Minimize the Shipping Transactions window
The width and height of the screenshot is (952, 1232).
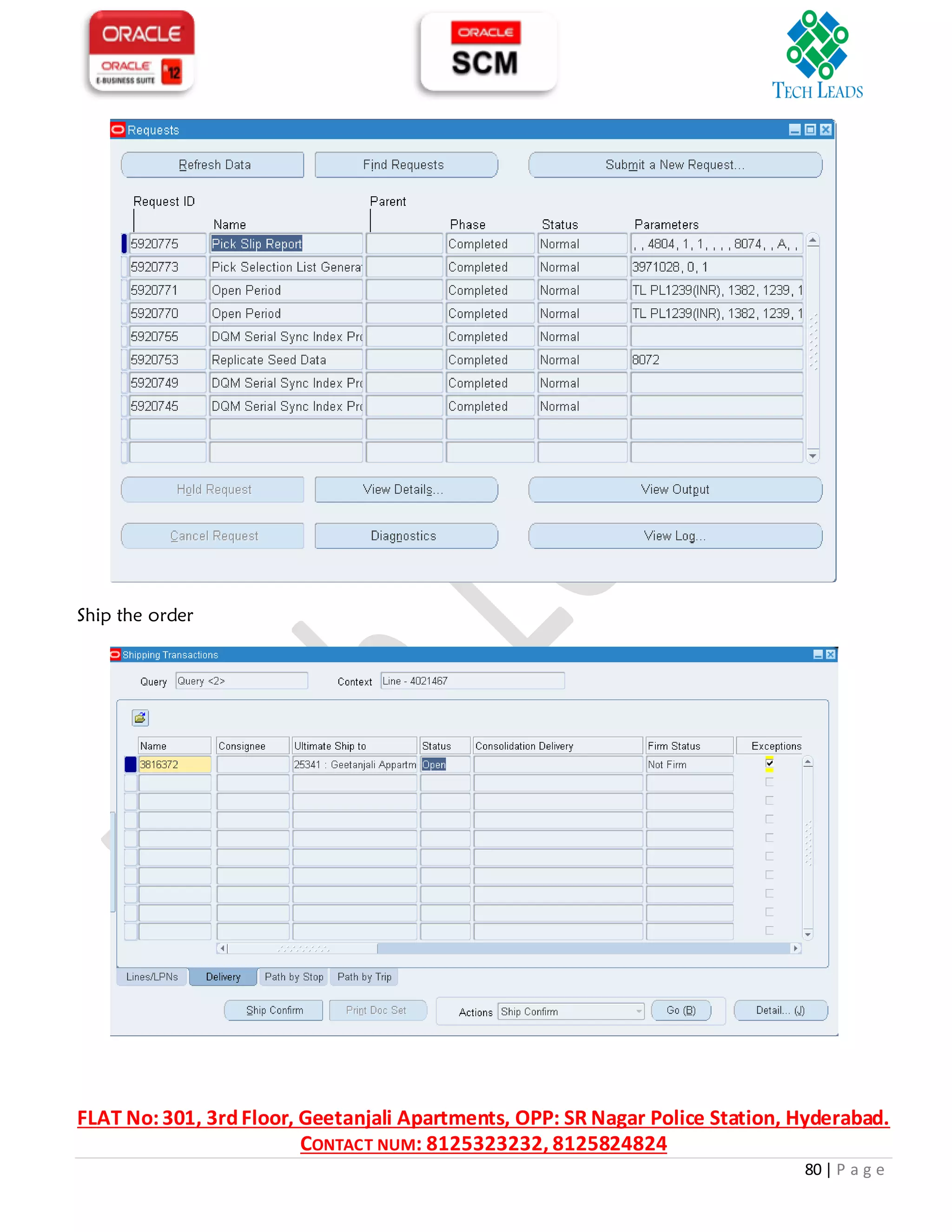point(817,655)
